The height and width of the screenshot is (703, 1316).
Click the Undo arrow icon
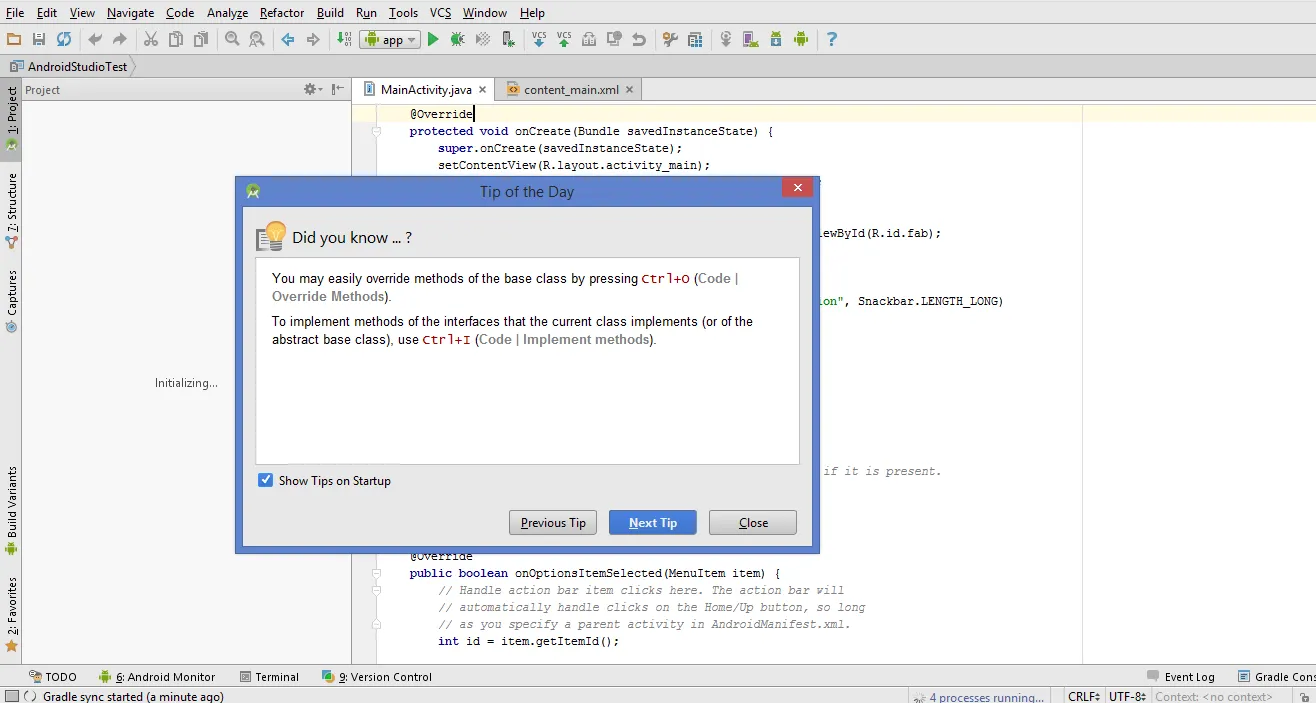[x=95, y=39]
